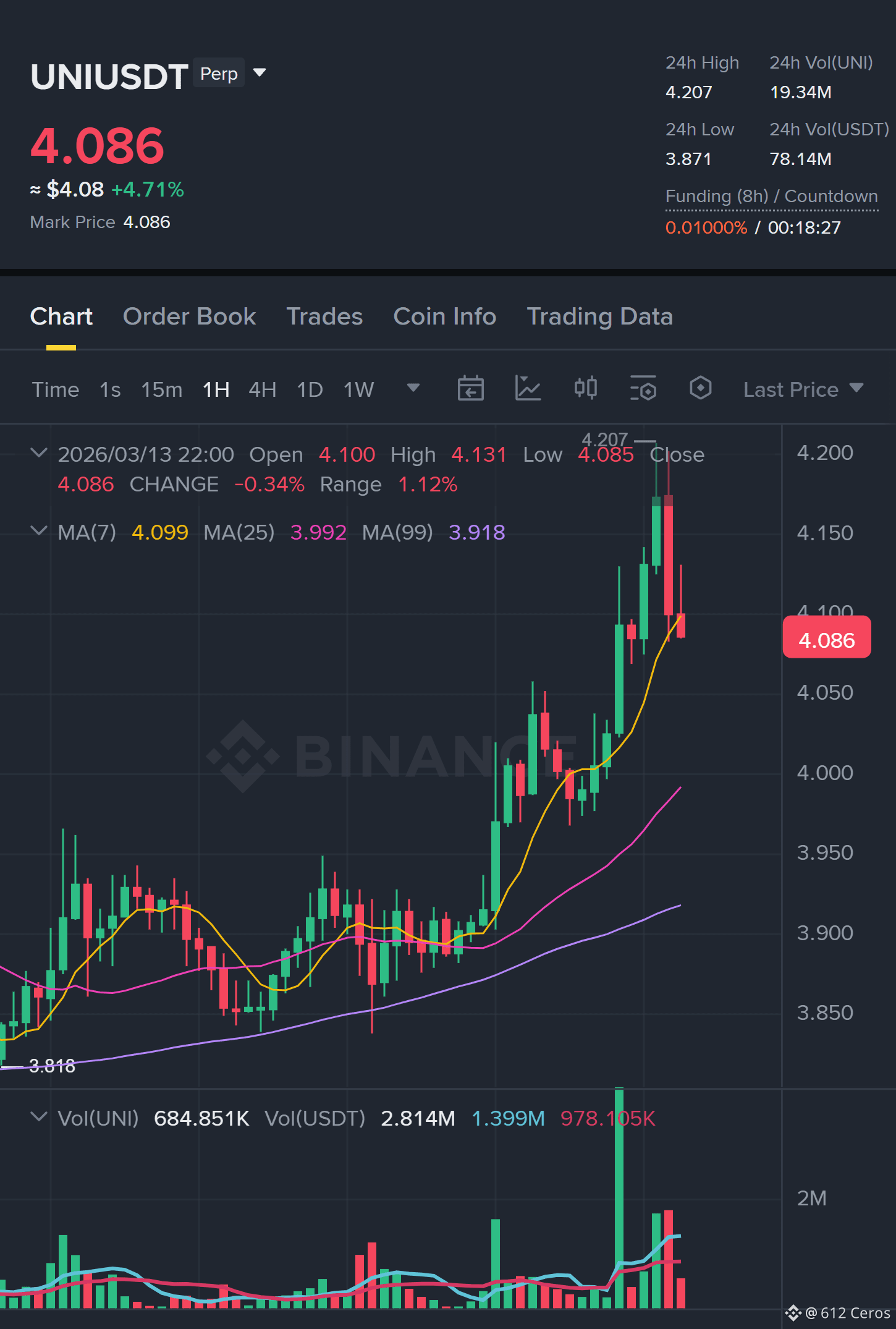Collapse the MA indicator legend chevron
The height and width of the screenshot is (1329, 896).
(x=38, y=532)
